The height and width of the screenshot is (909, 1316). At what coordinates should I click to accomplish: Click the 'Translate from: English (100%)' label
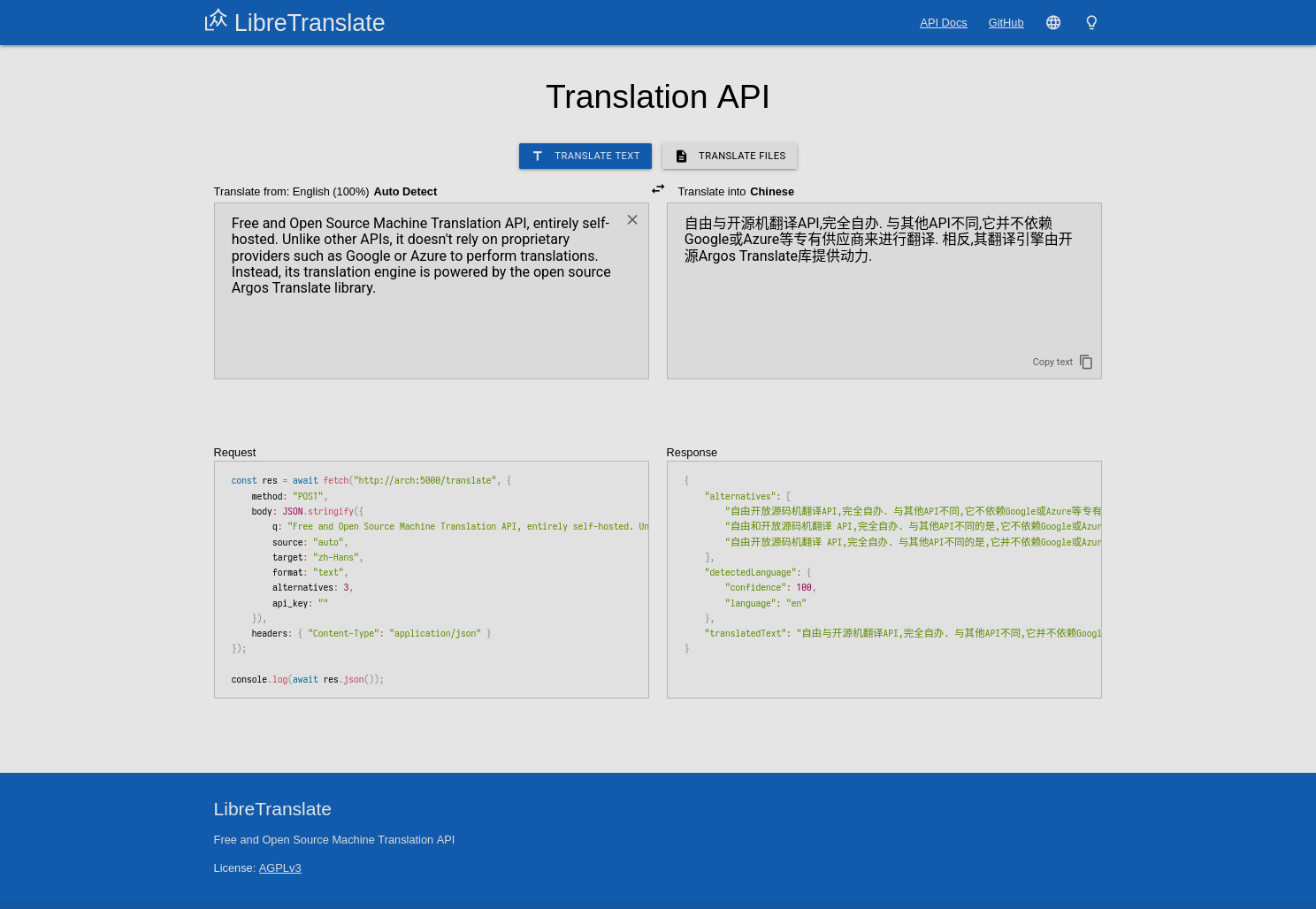[291, 192]
